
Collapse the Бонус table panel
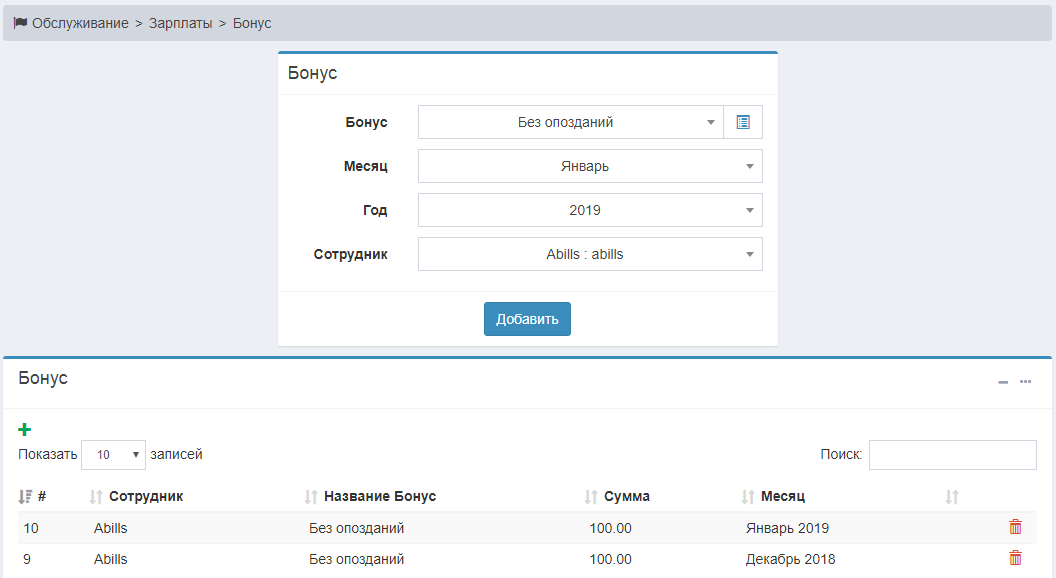click(1003, 382)
